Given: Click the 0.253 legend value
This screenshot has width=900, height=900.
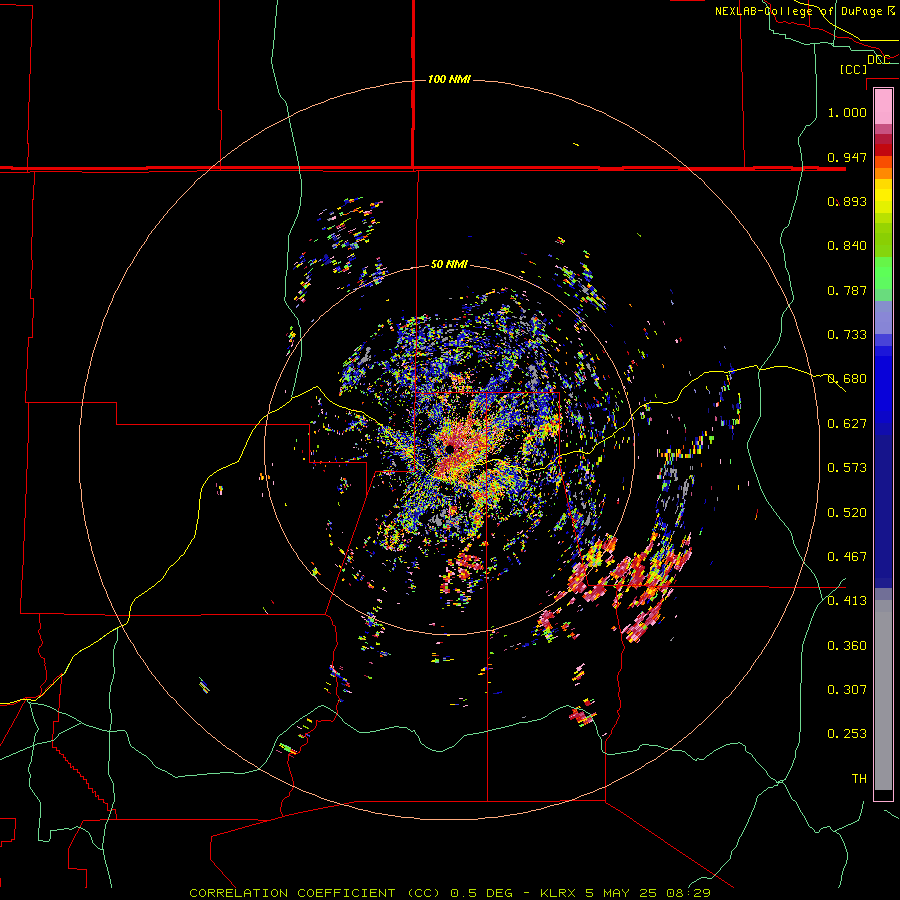Looking at the screenshot, I should (847, 734).
